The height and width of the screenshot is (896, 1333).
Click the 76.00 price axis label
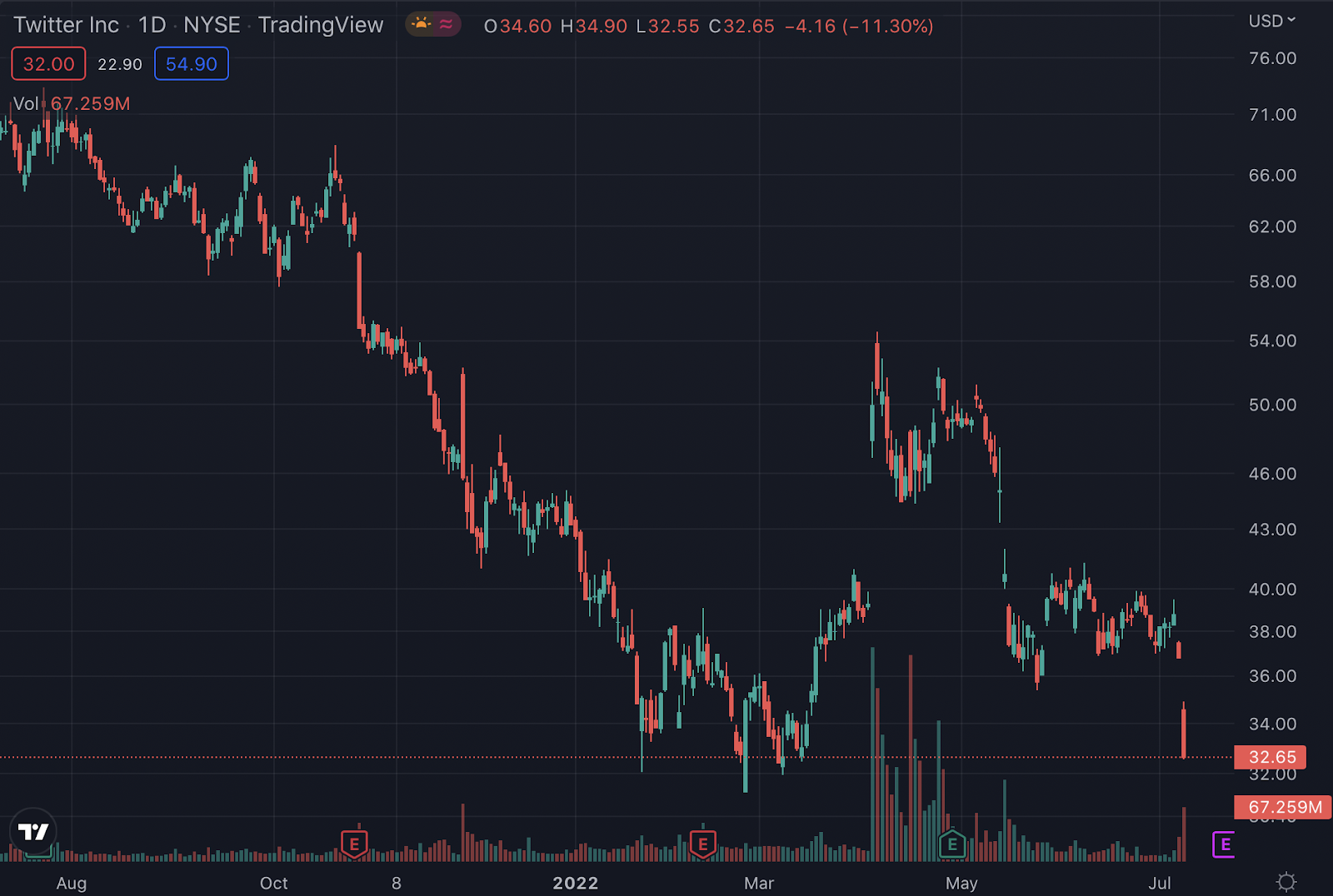pos(1272,58)
